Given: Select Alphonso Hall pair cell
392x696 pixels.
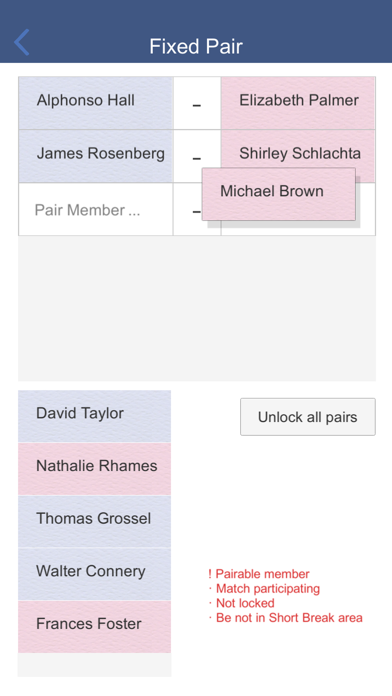Looking at the screenshot, I should pos(95,103).
